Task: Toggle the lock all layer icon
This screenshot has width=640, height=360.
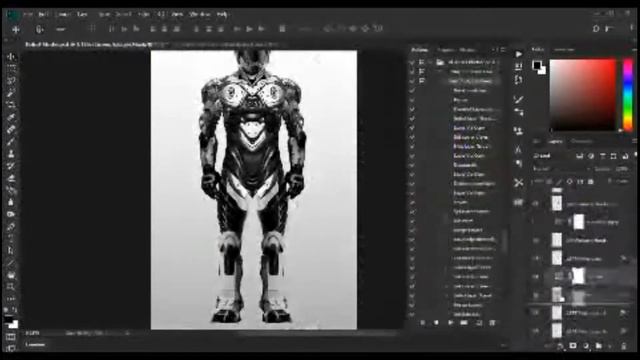Action: [591, 182]
